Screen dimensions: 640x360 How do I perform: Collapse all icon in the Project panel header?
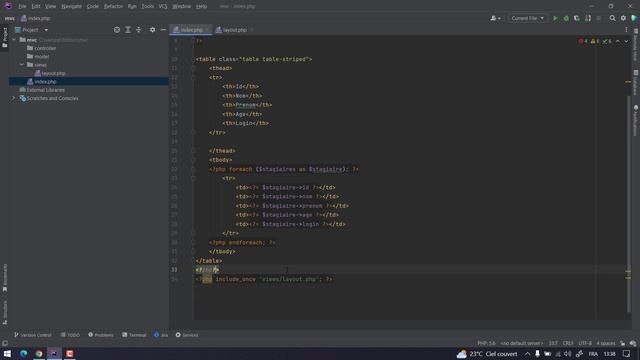[139, 30]
